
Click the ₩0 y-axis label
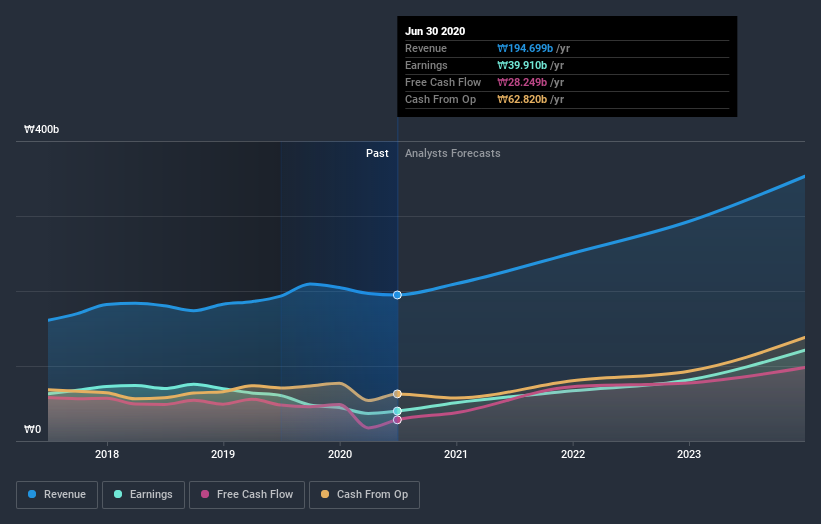[x=32, y=429]
